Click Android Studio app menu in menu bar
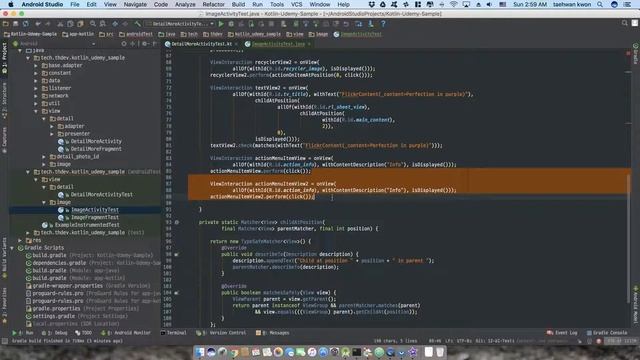 click(x=42, y=4)
